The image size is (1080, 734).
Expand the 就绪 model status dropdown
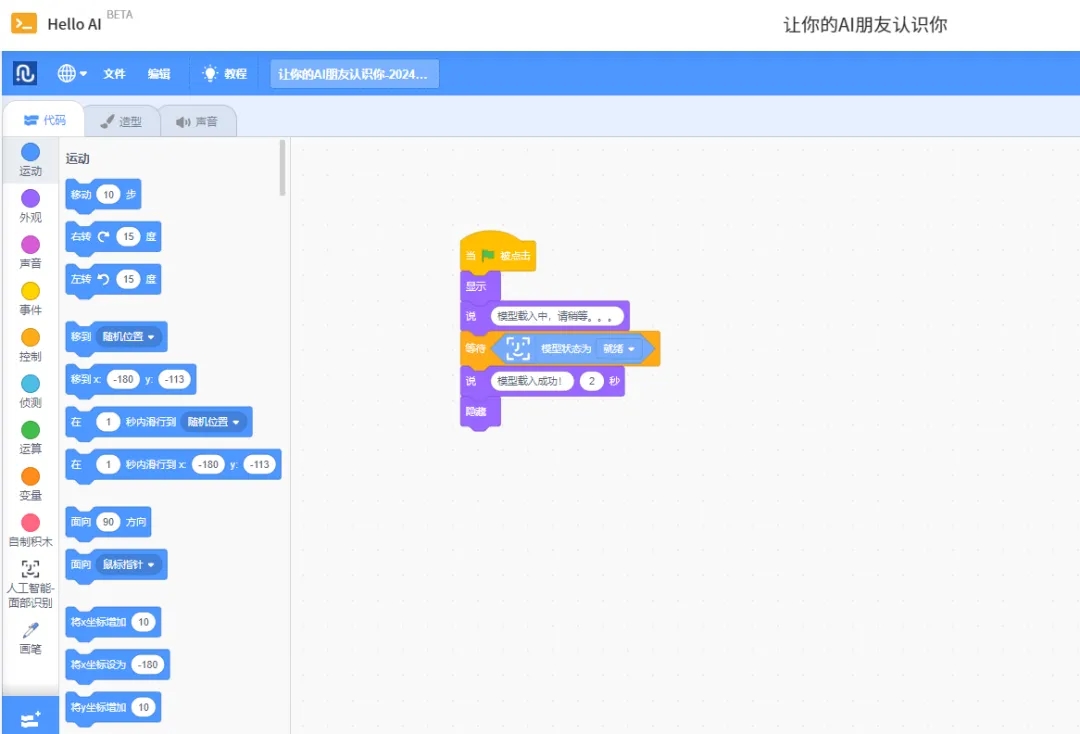pyautogui.click(x=618, y=349)
